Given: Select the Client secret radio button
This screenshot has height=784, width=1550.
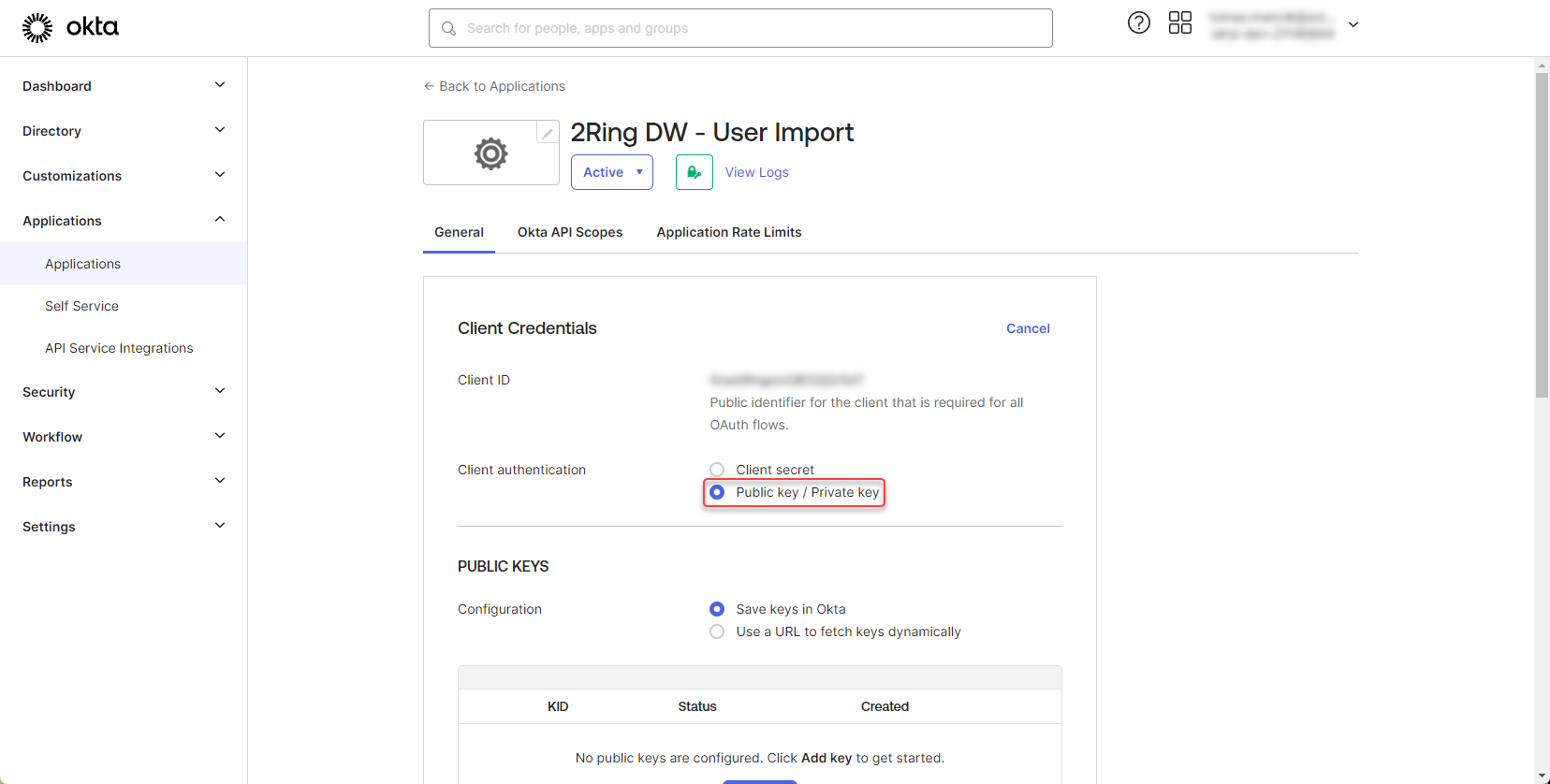Looking at the screenshot, I should (x=717, y=470).
